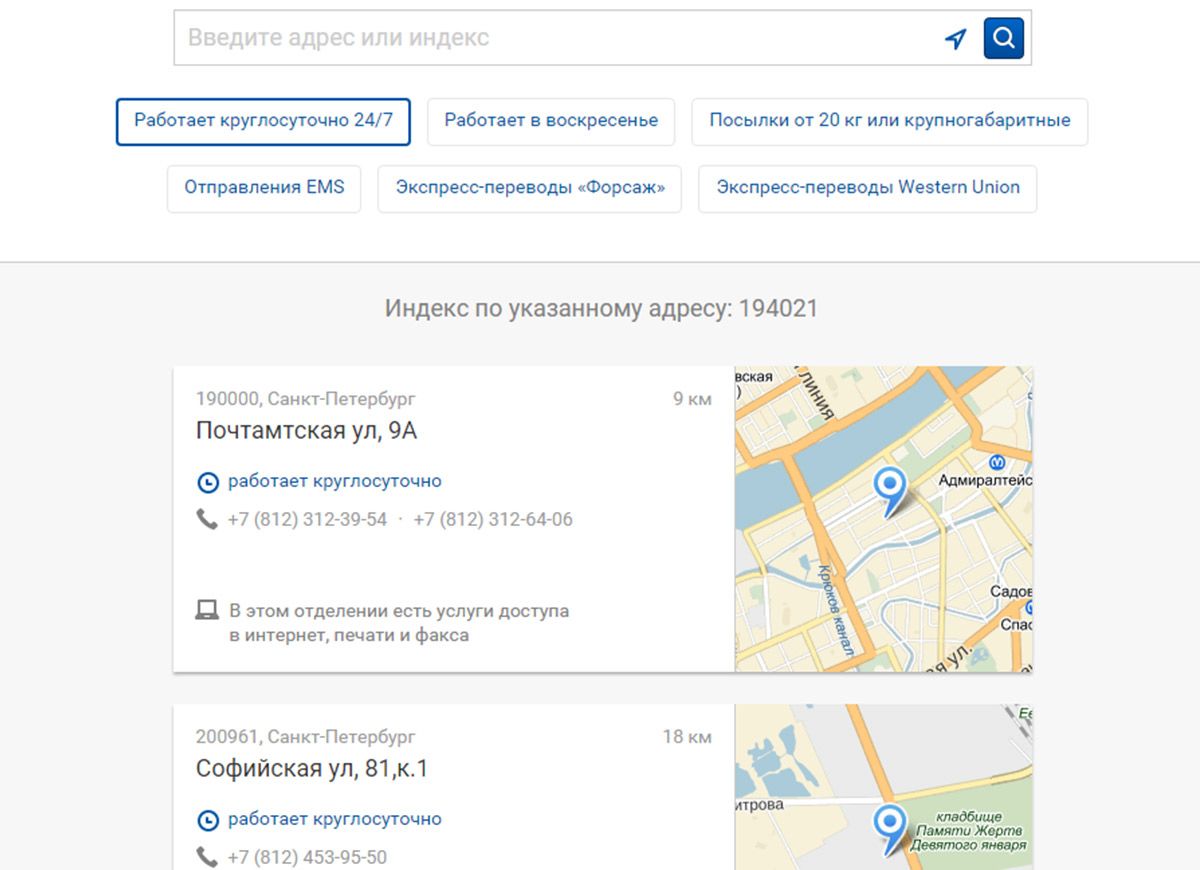
Task: Click the index result heading 194021
Action: point(601,308)
